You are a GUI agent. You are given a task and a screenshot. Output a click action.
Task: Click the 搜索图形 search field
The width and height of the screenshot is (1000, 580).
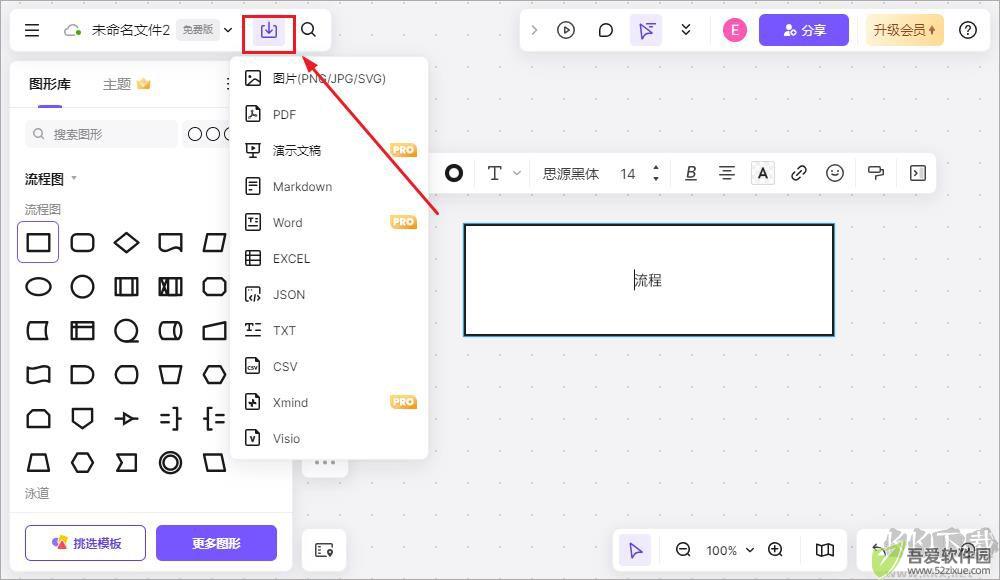click(x=102, y=134)
